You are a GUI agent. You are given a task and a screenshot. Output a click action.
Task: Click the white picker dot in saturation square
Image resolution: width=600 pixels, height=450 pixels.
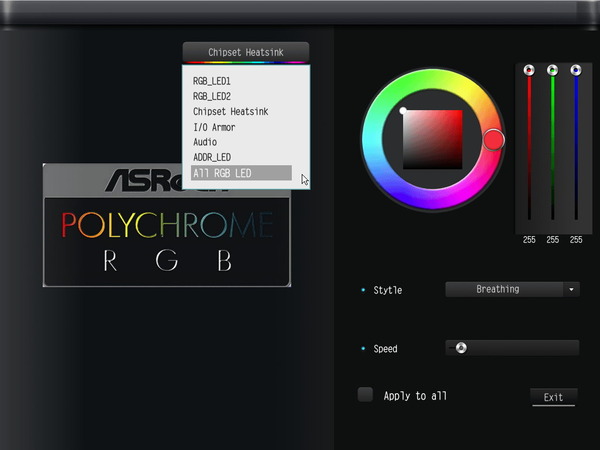pos(404,111)
